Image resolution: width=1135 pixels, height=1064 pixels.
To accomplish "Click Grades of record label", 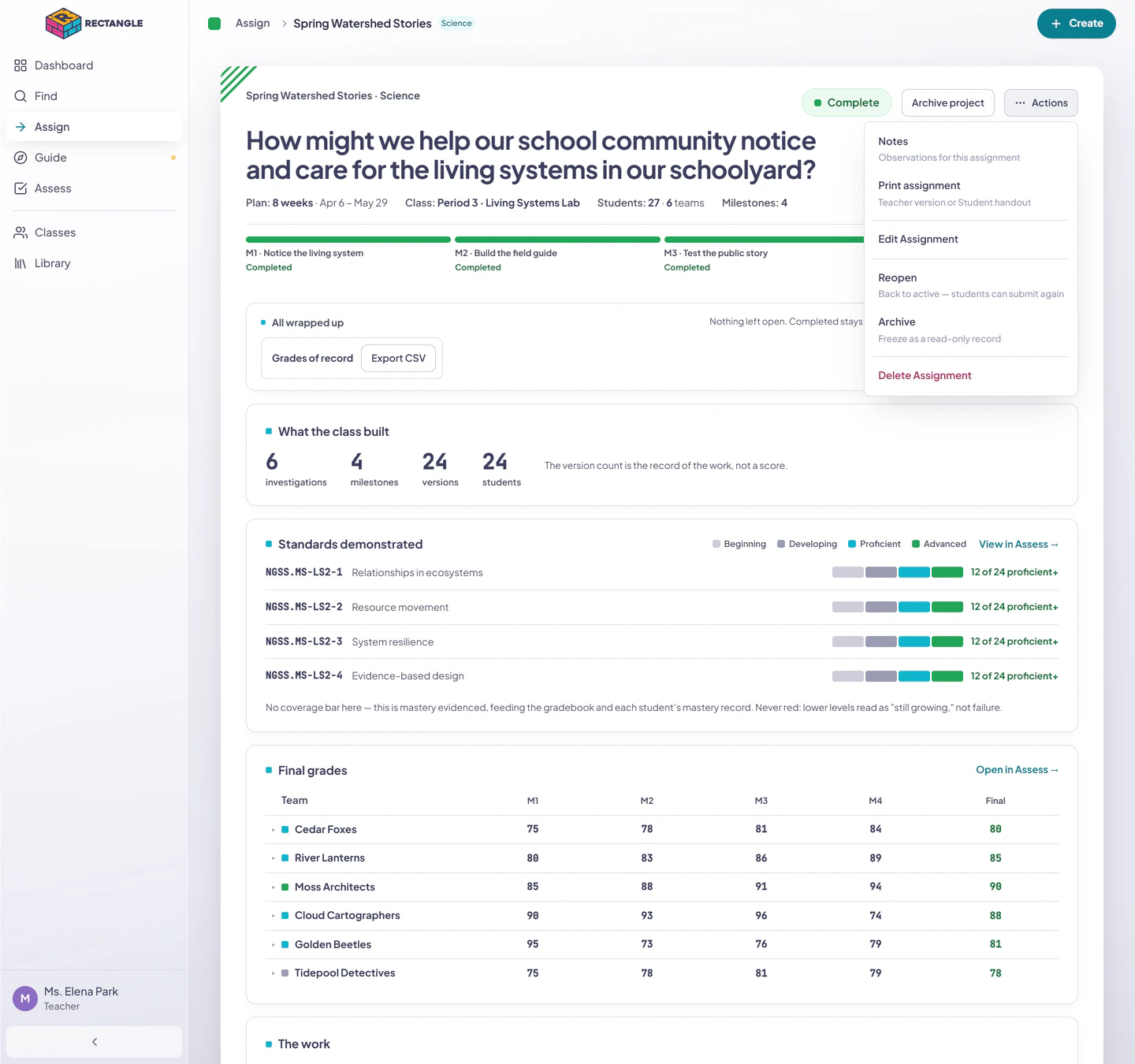I will [312, 359].
